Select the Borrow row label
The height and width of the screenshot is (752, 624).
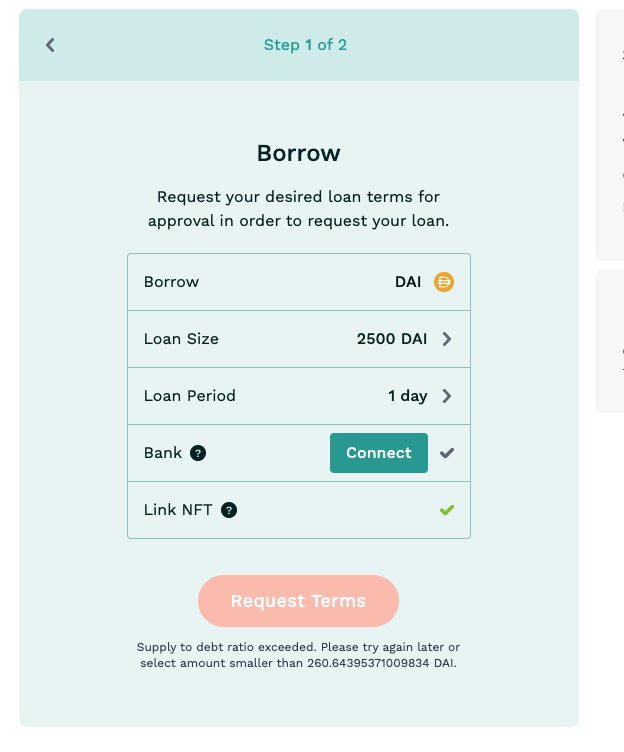(171, 282)
